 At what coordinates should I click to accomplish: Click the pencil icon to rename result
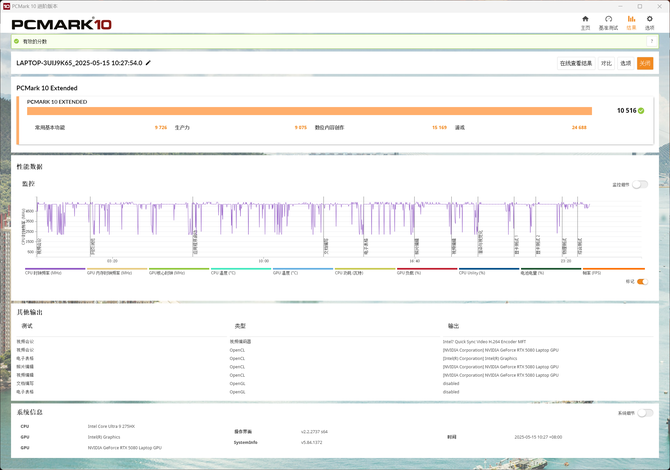148,63
